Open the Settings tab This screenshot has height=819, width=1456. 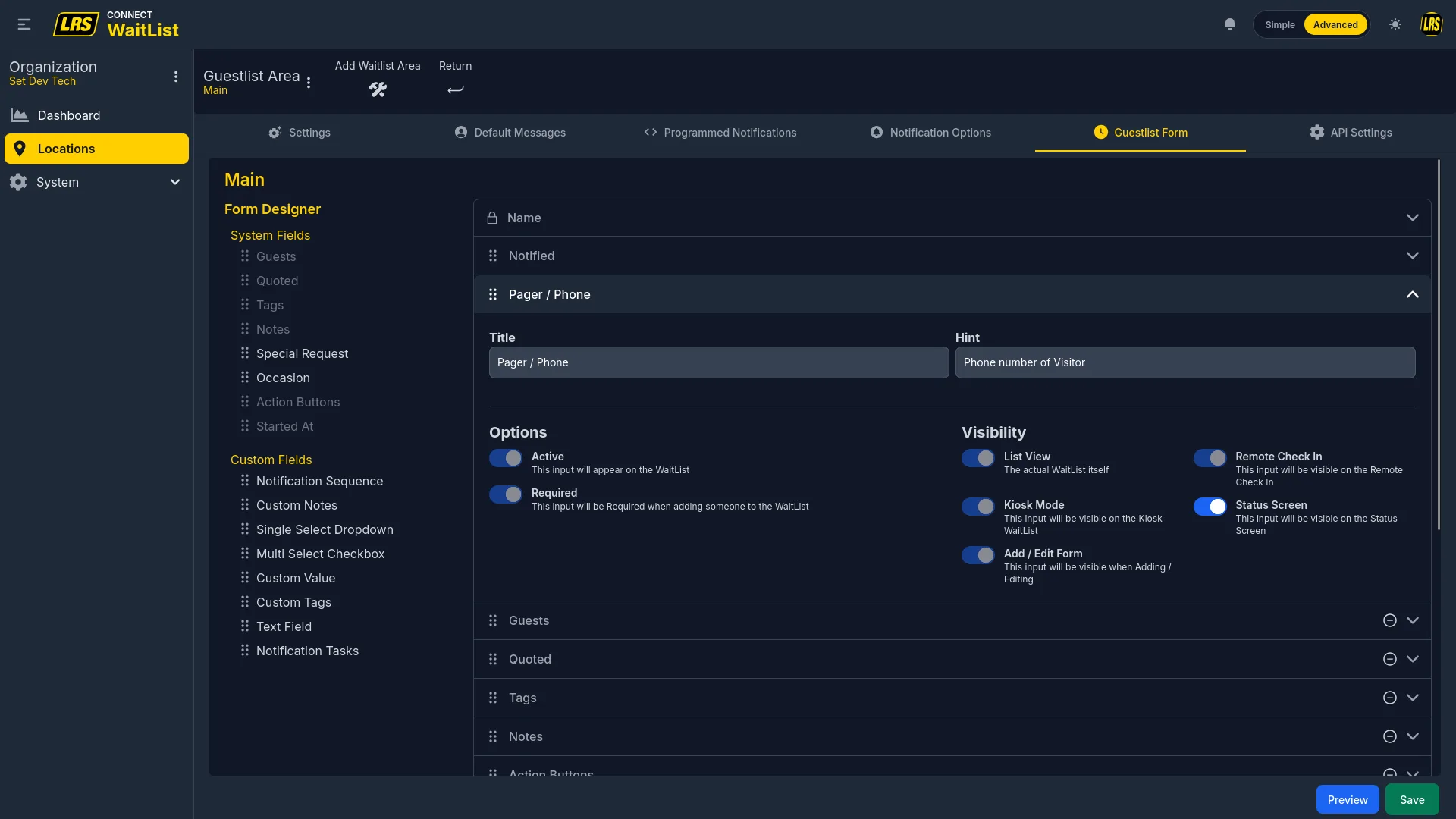pos(300,133)
